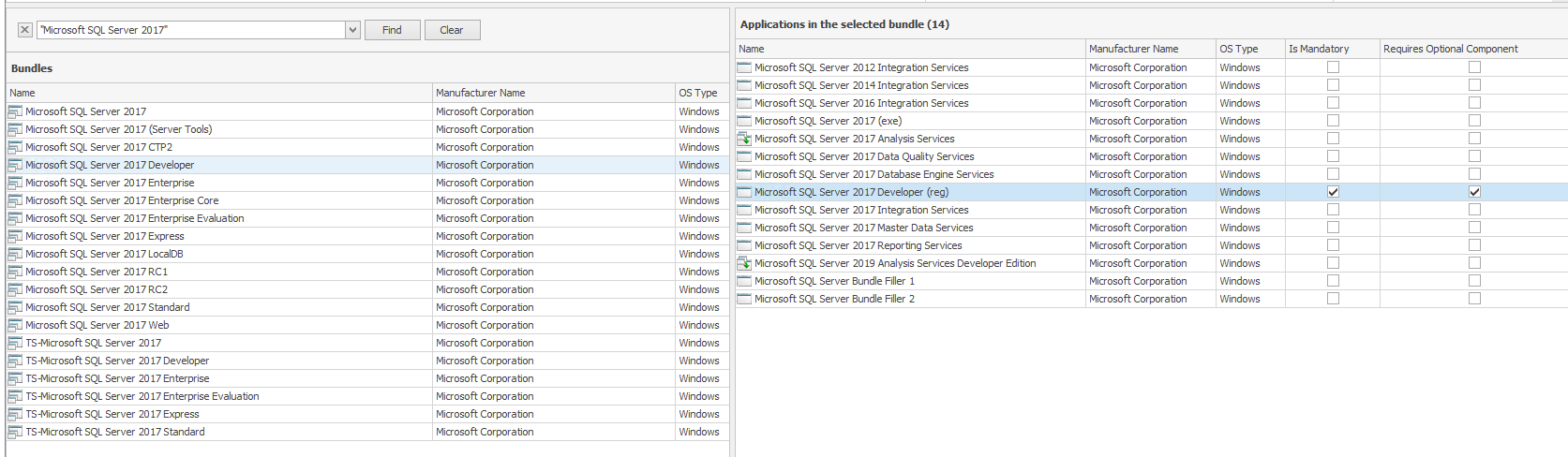The image size is (1568, 457).
Task: Select 'Microsoft SQL Server 2017 Enterprise' bundle row
Action: tap(367, 183)
